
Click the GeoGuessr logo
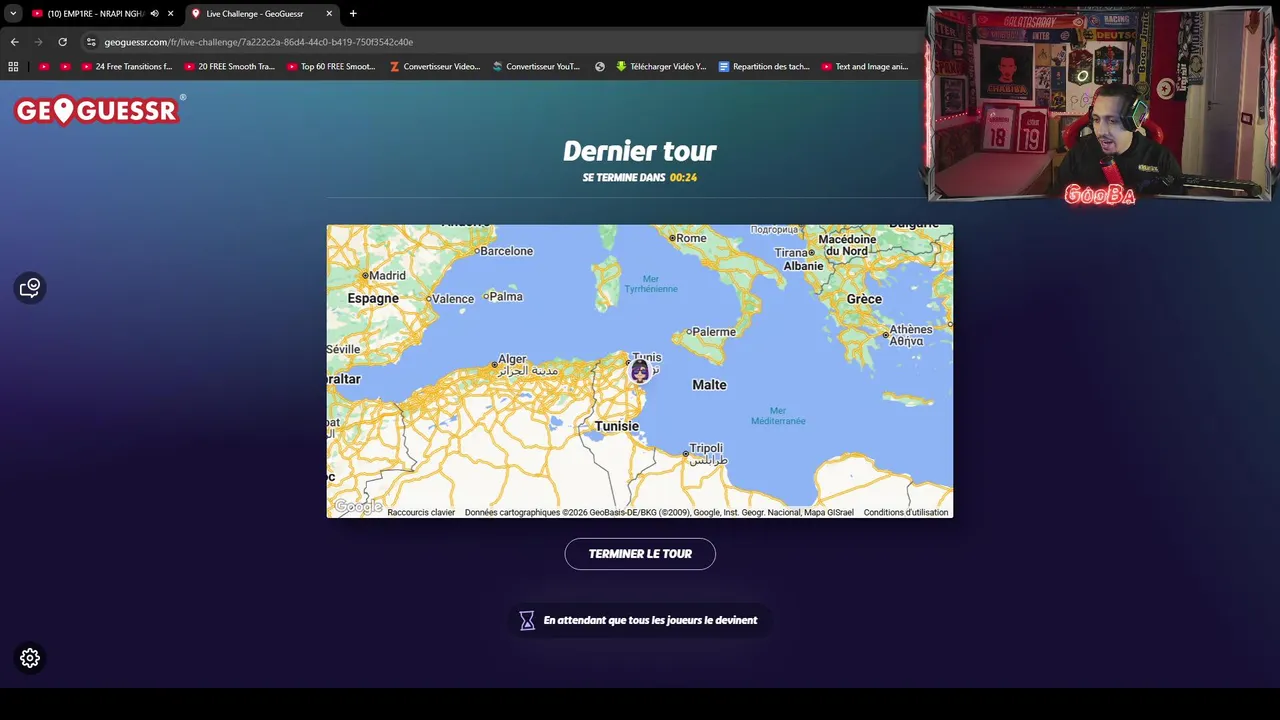[x=97, y=110]
